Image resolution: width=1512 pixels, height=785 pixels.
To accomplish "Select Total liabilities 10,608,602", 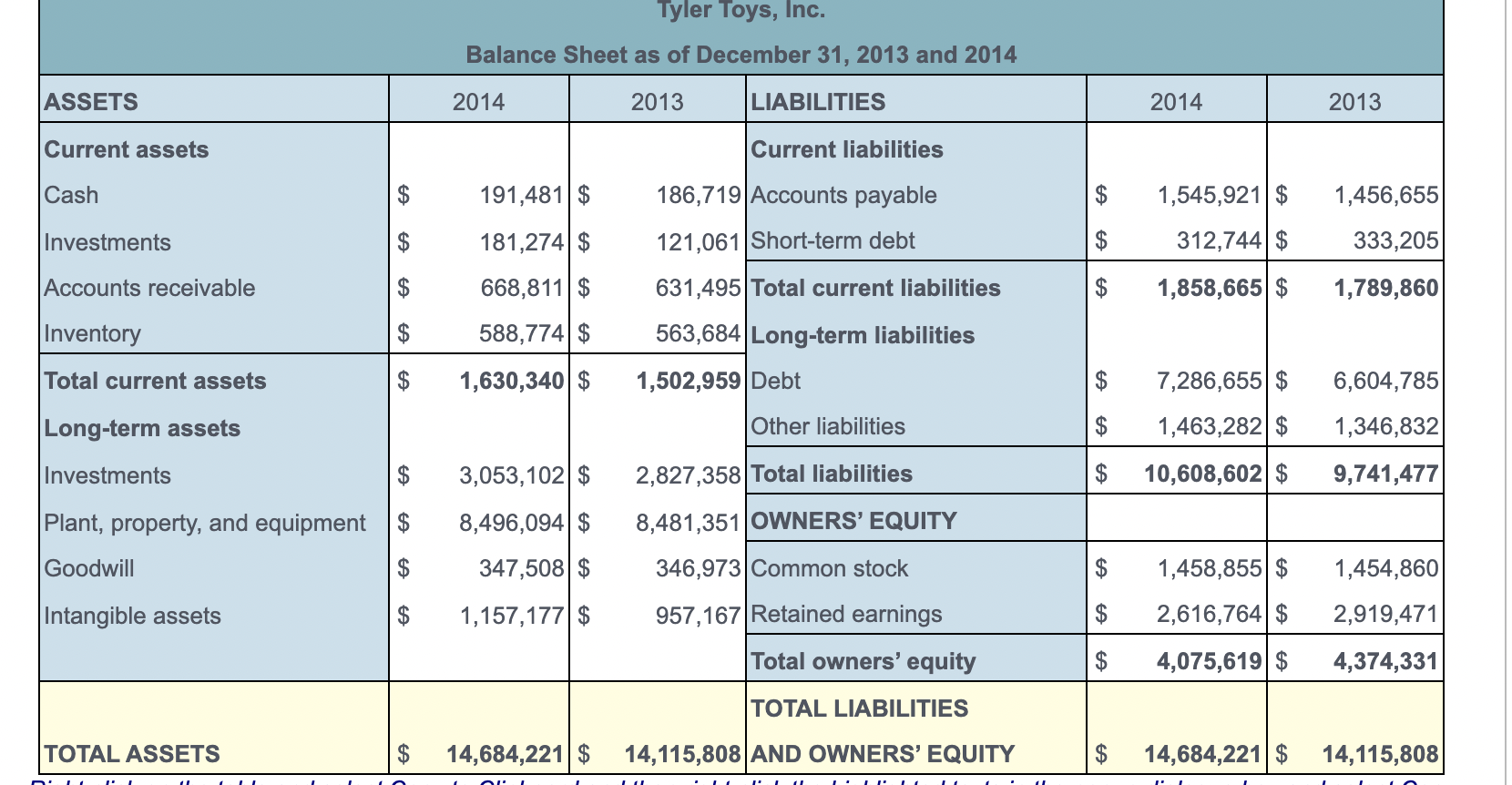I will (1203, 474).
